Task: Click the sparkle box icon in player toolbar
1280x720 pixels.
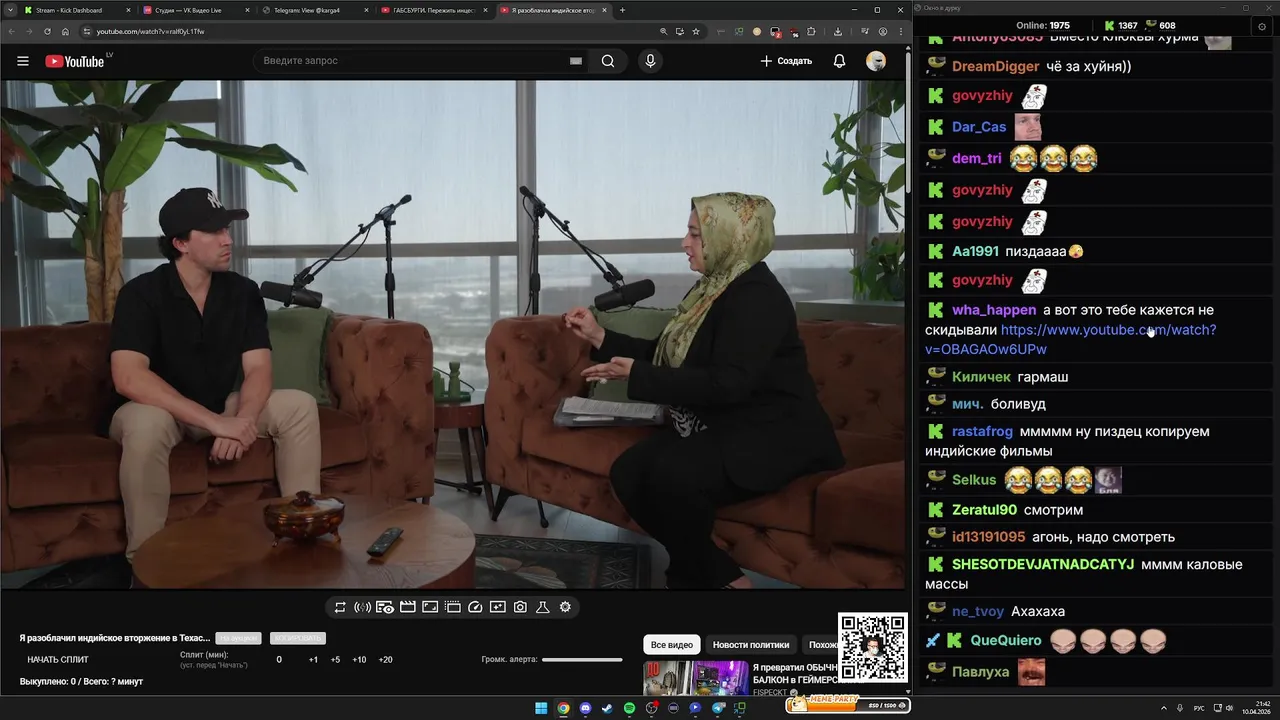Action: coord(497,607)
